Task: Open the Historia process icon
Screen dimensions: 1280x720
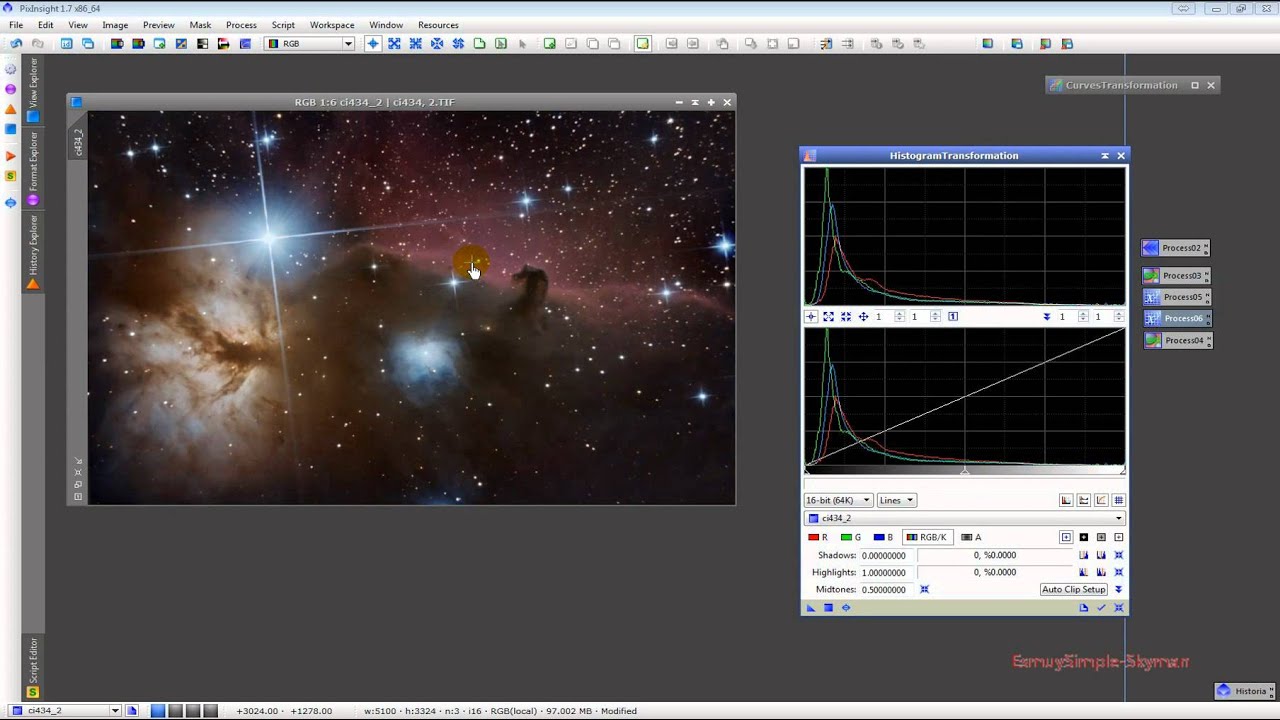Action: [x=1243, y=691]
